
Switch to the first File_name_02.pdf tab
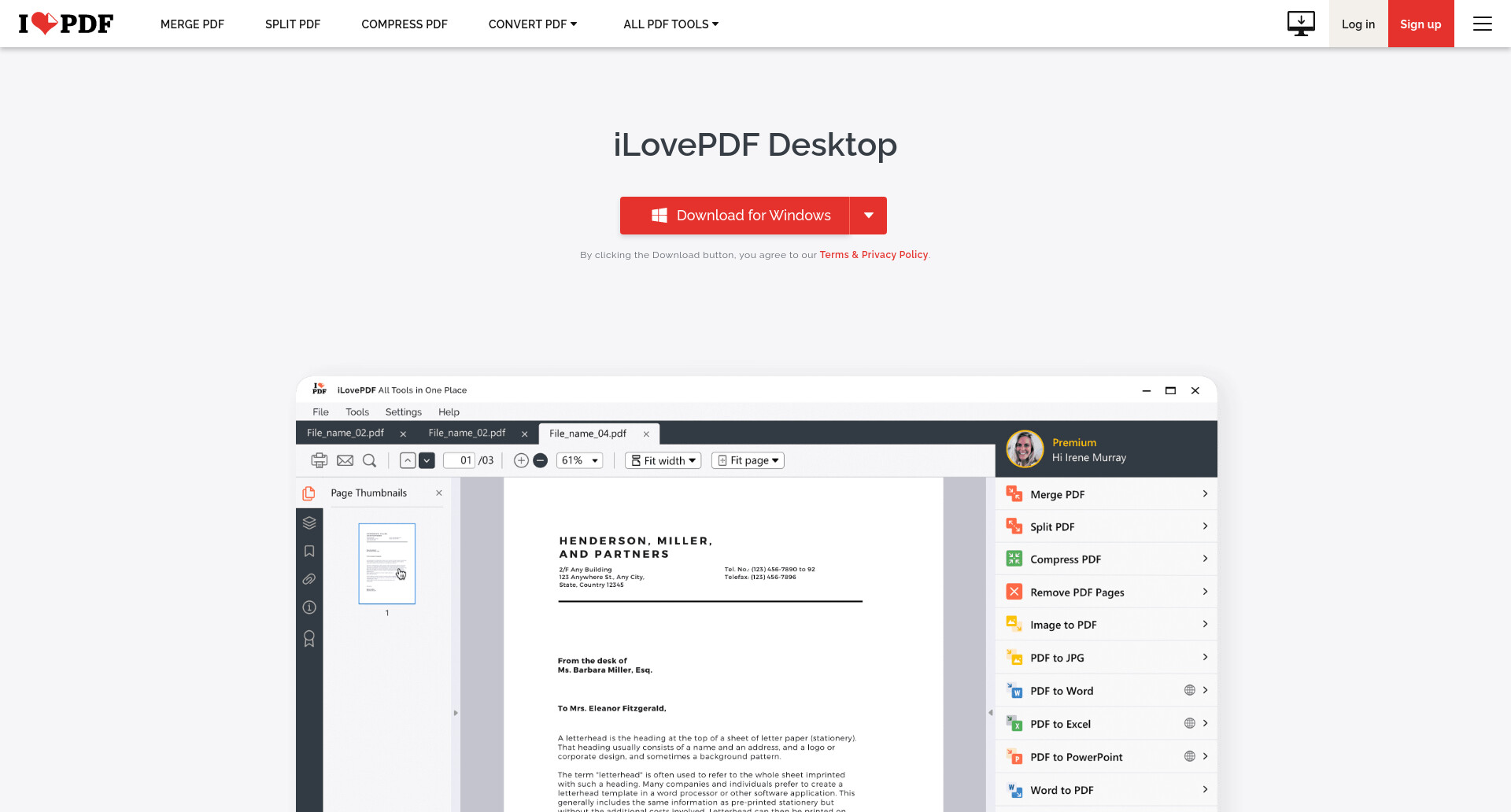345,433
